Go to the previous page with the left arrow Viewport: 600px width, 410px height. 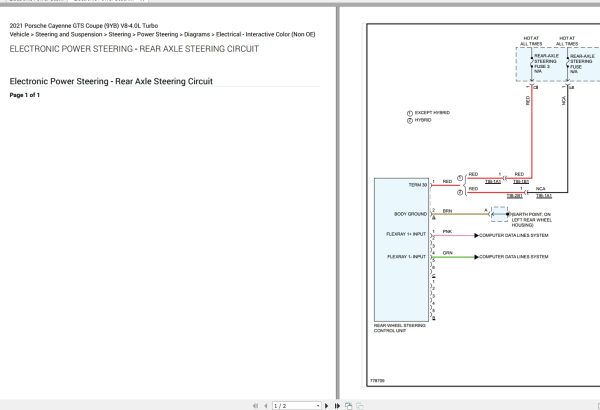pos(266,406)
